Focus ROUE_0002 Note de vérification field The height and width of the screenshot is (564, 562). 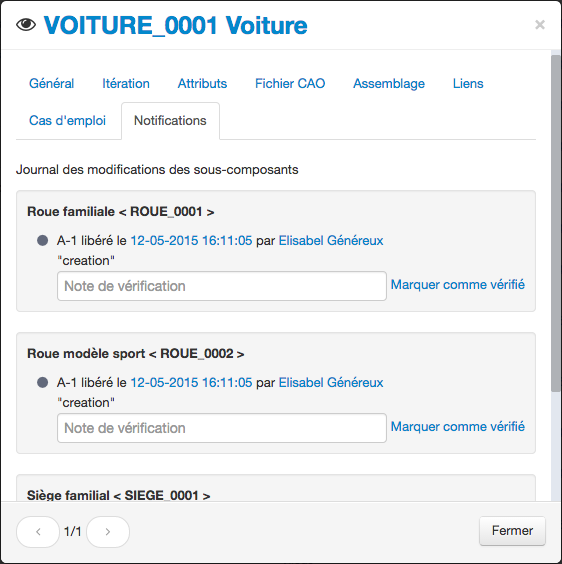[x=222, y=428]
